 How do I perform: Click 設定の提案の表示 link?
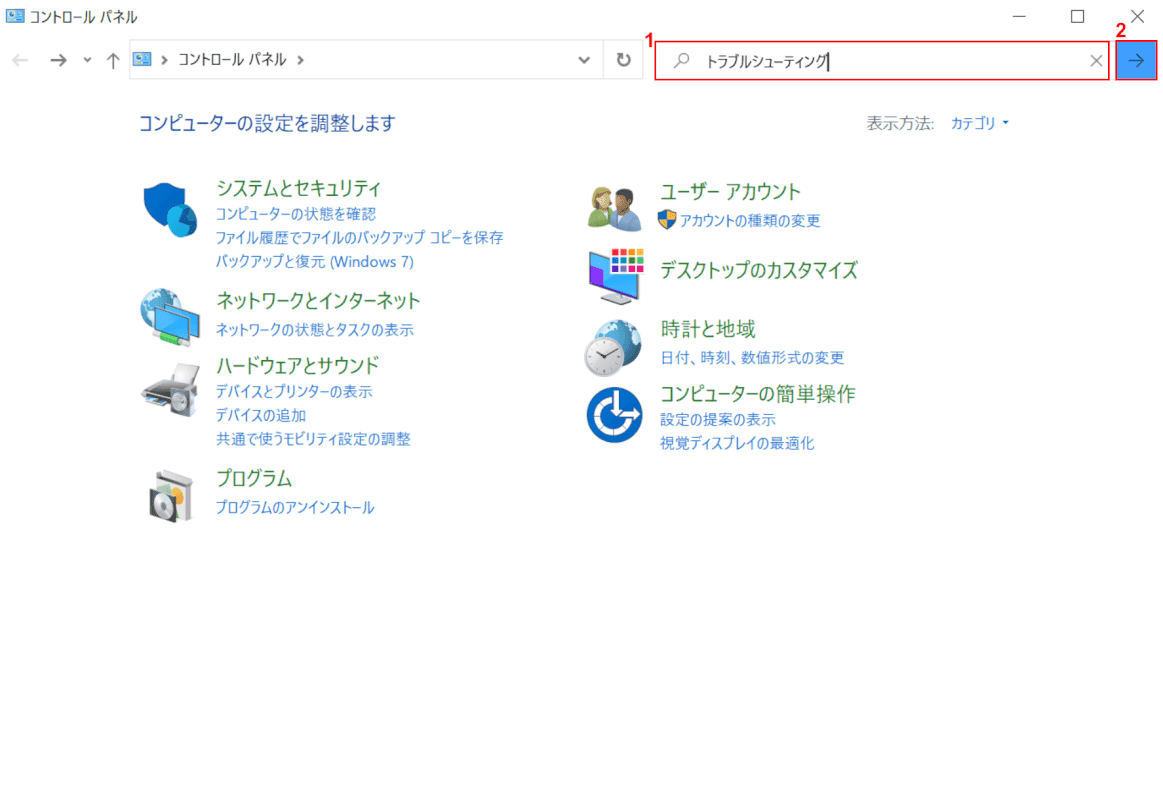pyautogui.click(x=718, y=419)
